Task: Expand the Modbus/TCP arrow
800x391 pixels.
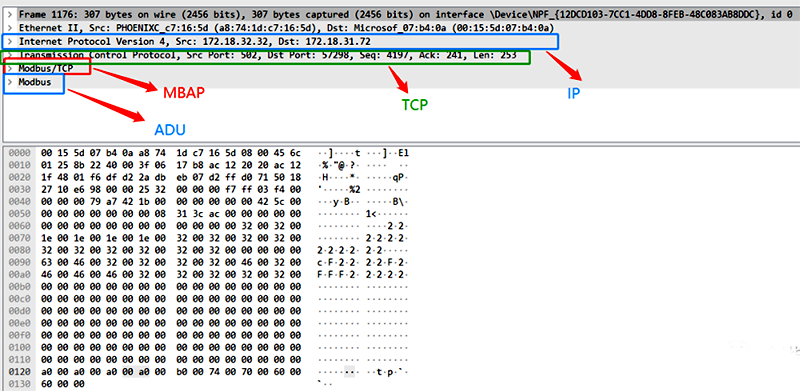Action: click(x=10, y=68)
